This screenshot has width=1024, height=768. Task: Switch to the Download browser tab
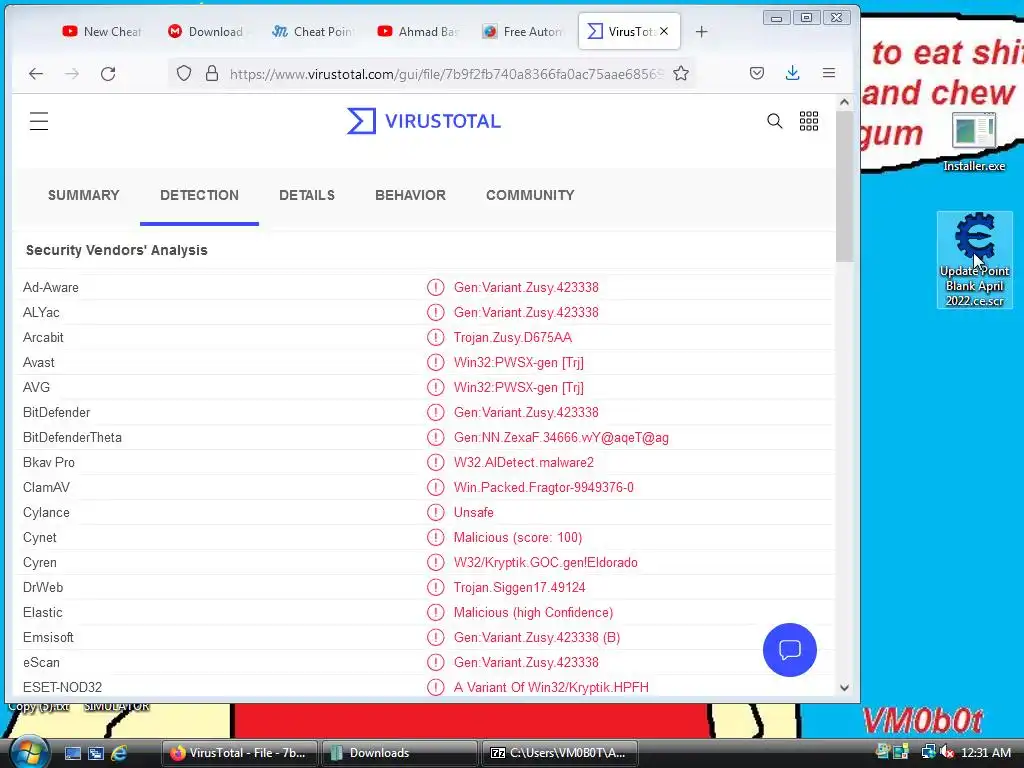coord(208,31)
